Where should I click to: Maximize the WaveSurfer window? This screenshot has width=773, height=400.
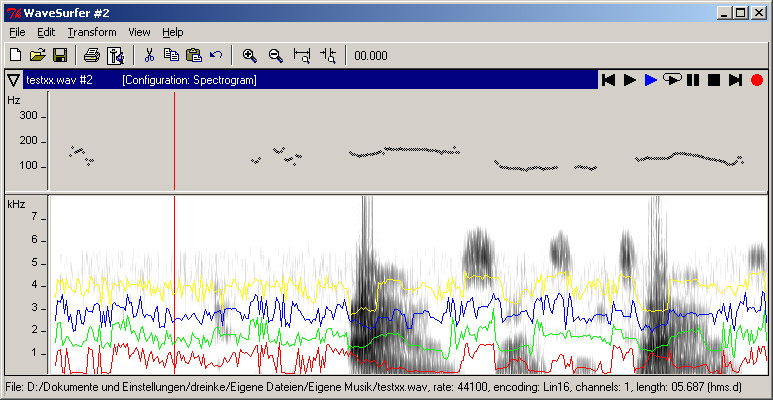coord(740,13)
